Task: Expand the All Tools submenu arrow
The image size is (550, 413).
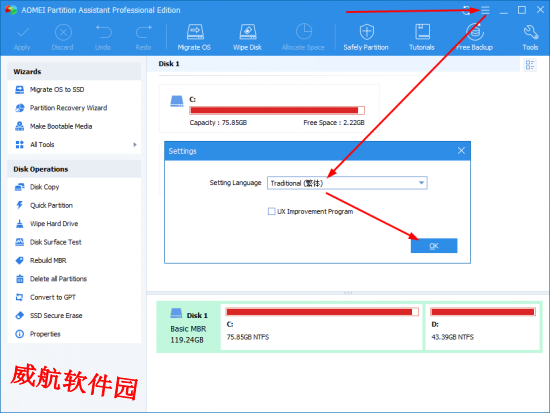Action: click(135, 145)
